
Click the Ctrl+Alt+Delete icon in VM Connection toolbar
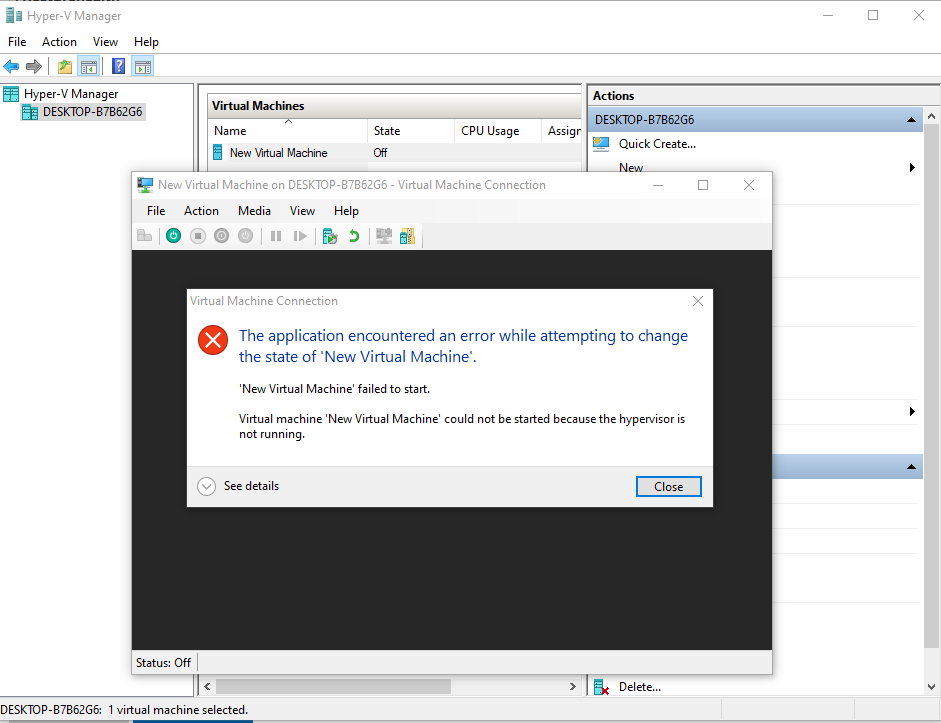[145, 236]
